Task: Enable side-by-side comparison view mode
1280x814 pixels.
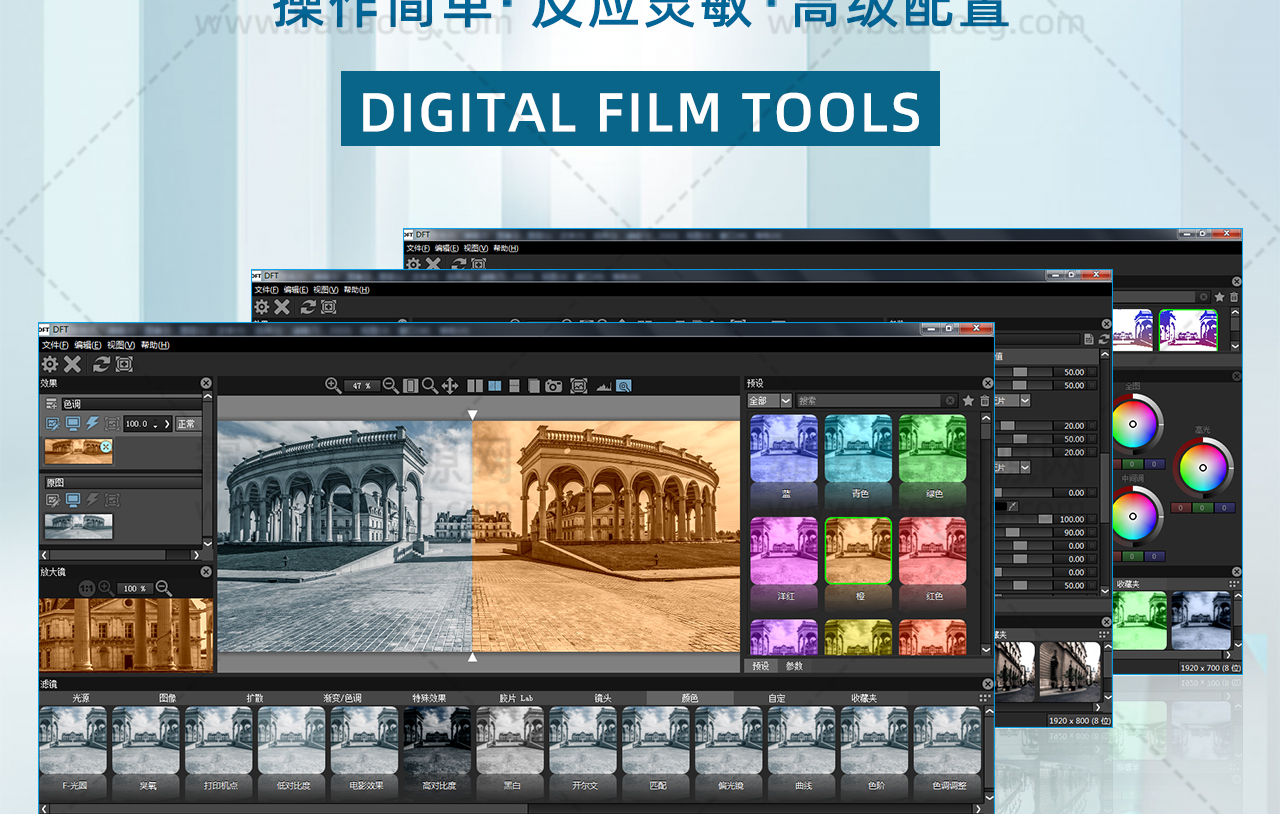Action: 475,386
